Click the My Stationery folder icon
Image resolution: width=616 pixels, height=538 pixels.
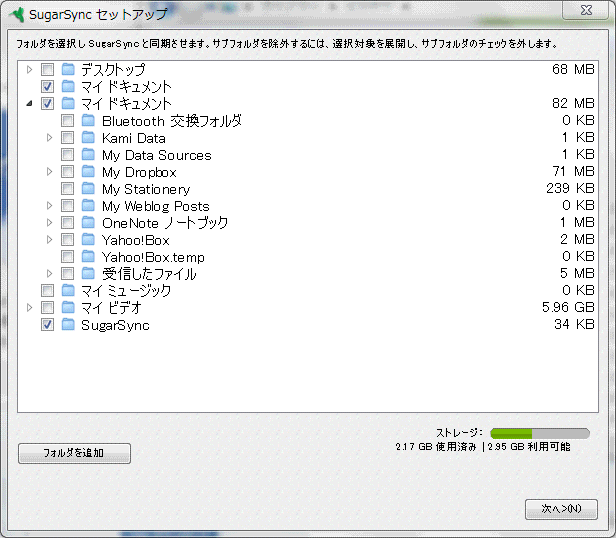88,189
